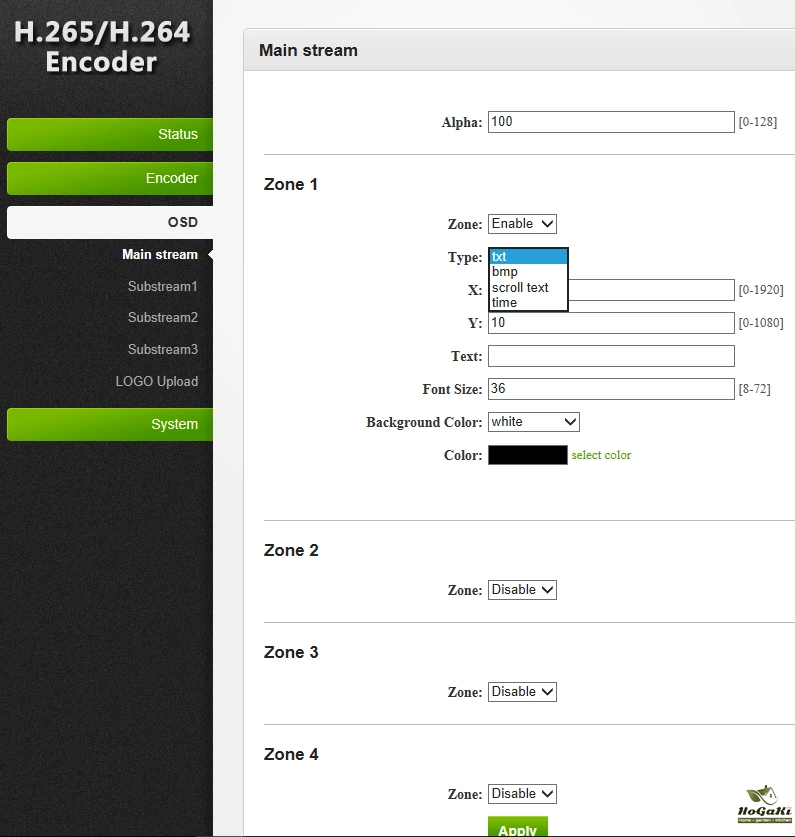Open the Encoder menu section
This screenshot has width=795, height=837.
110,178
